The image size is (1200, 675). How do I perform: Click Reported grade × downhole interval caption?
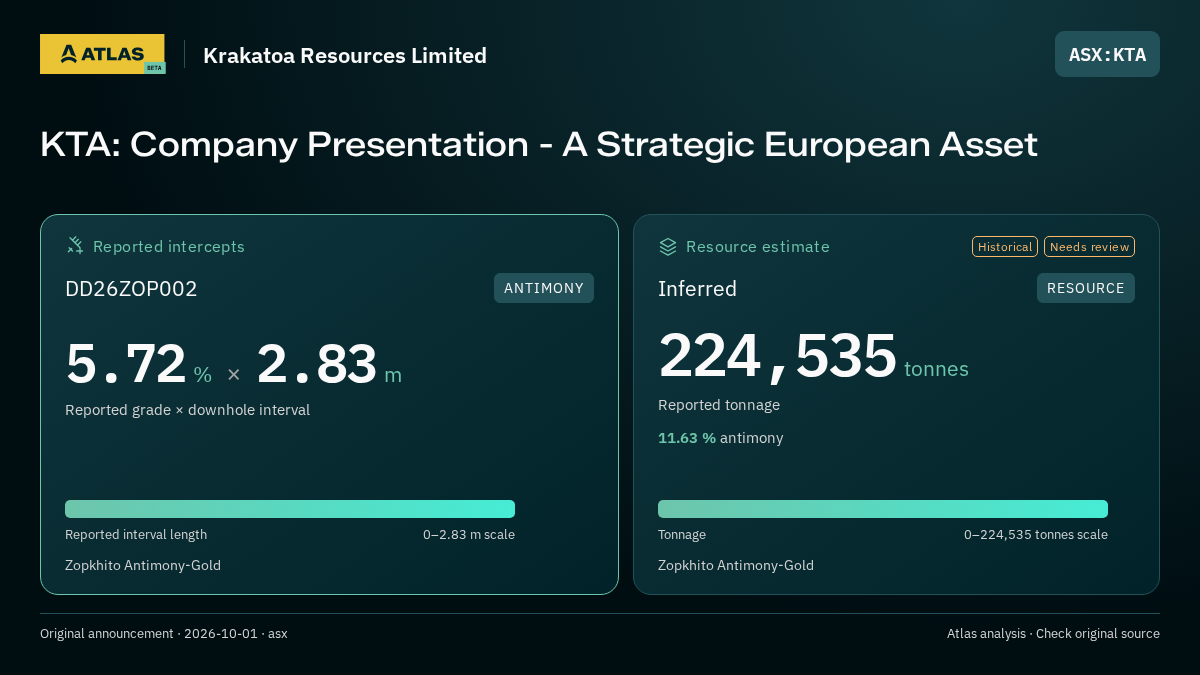point(187,410)
